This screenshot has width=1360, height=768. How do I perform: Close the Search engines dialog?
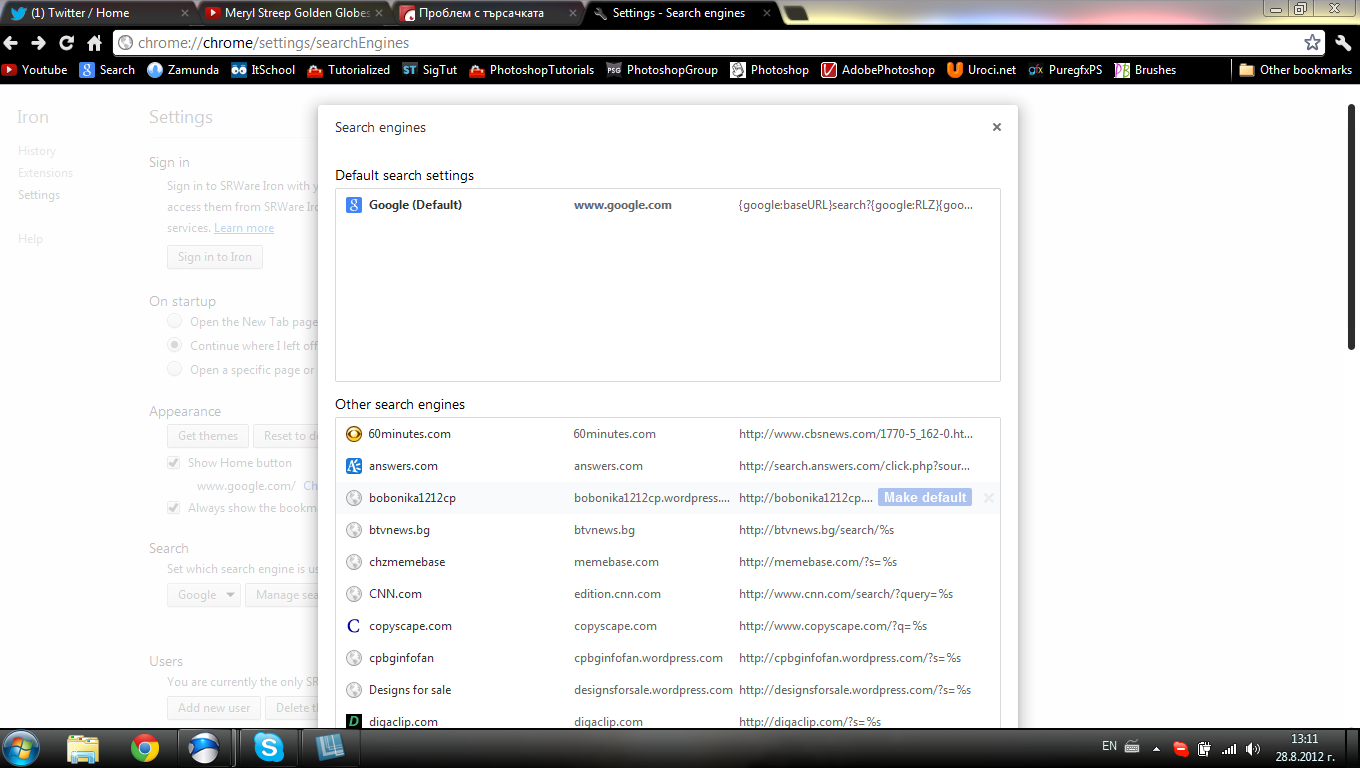point(996,127)
